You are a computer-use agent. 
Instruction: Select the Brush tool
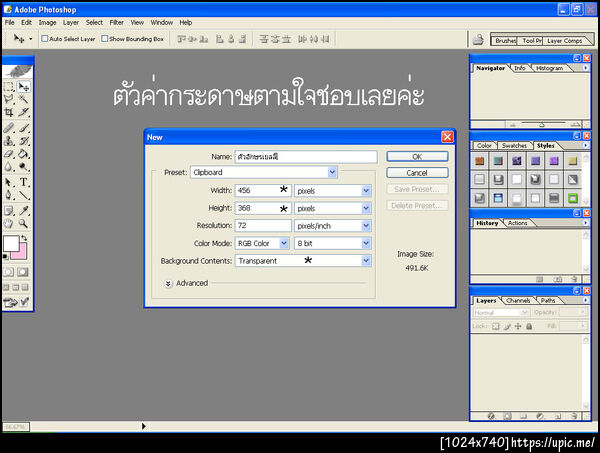click(x=24, y=128)
